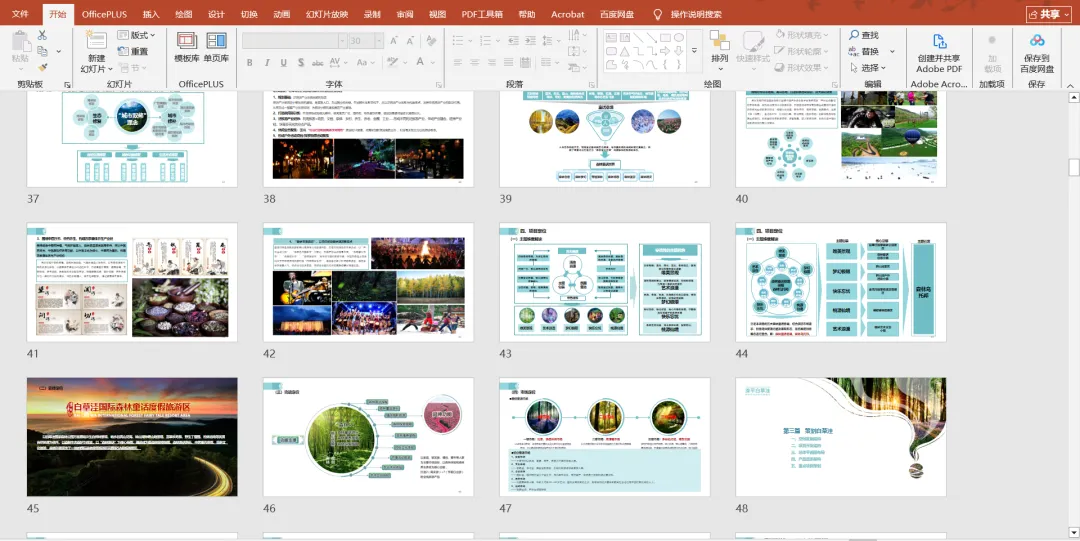Toggle Italic formatting
The height and width of the screenshot is (541, 1080).
[x=267, y=63]
